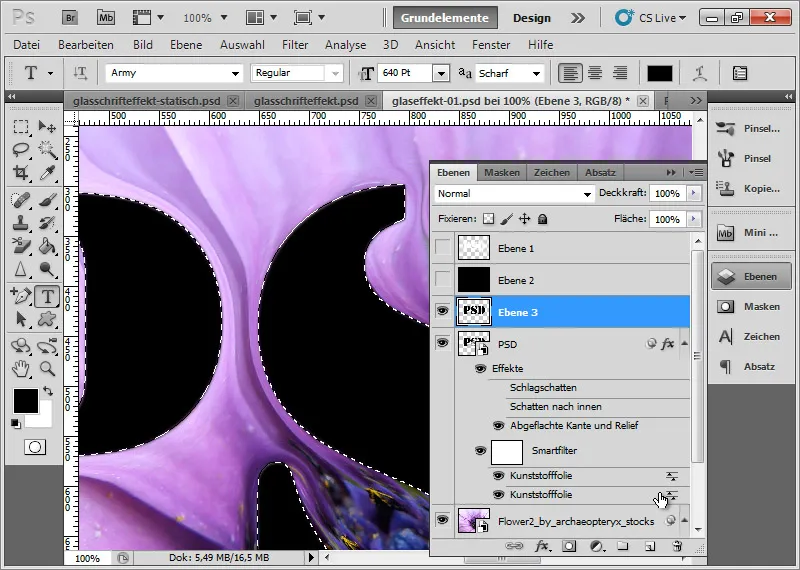Delete layer trash icon

[x=677, y=547]
